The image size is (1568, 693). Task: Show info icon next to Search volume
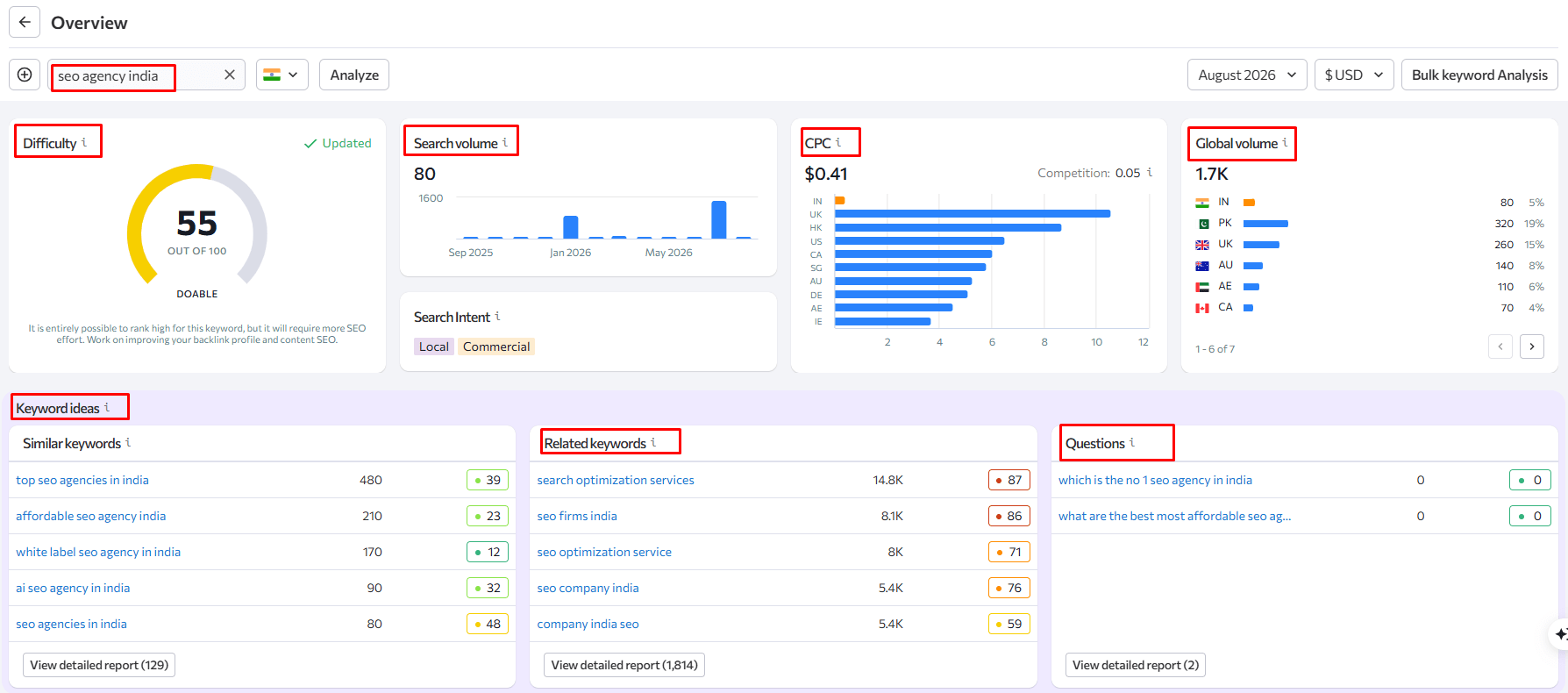(505, 142)
